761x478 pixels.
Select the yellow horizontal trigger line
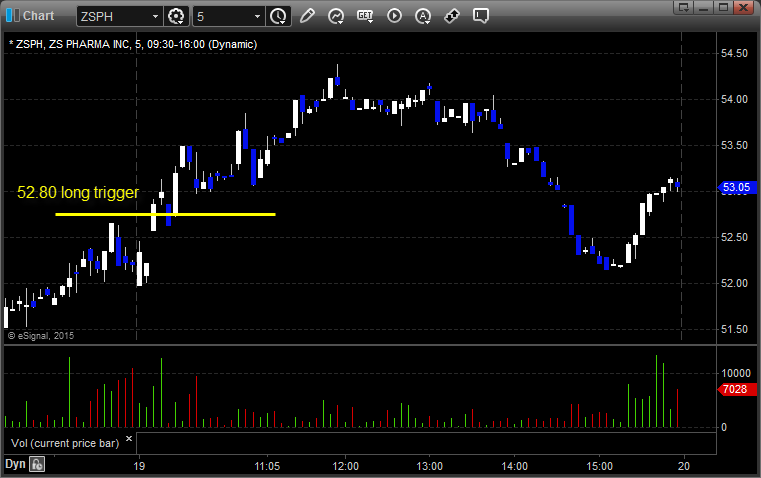click(x=165, y=214)
